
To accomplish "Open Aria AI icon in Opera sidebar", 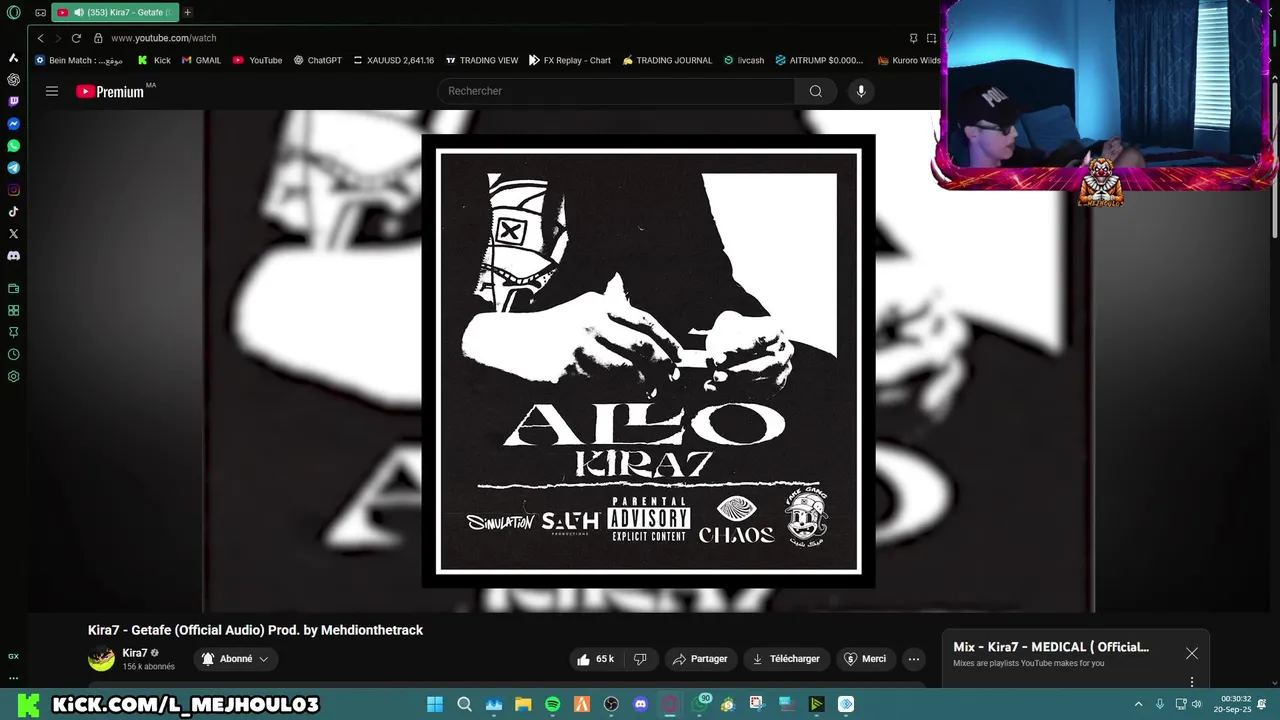I will (x=13, y=57).
